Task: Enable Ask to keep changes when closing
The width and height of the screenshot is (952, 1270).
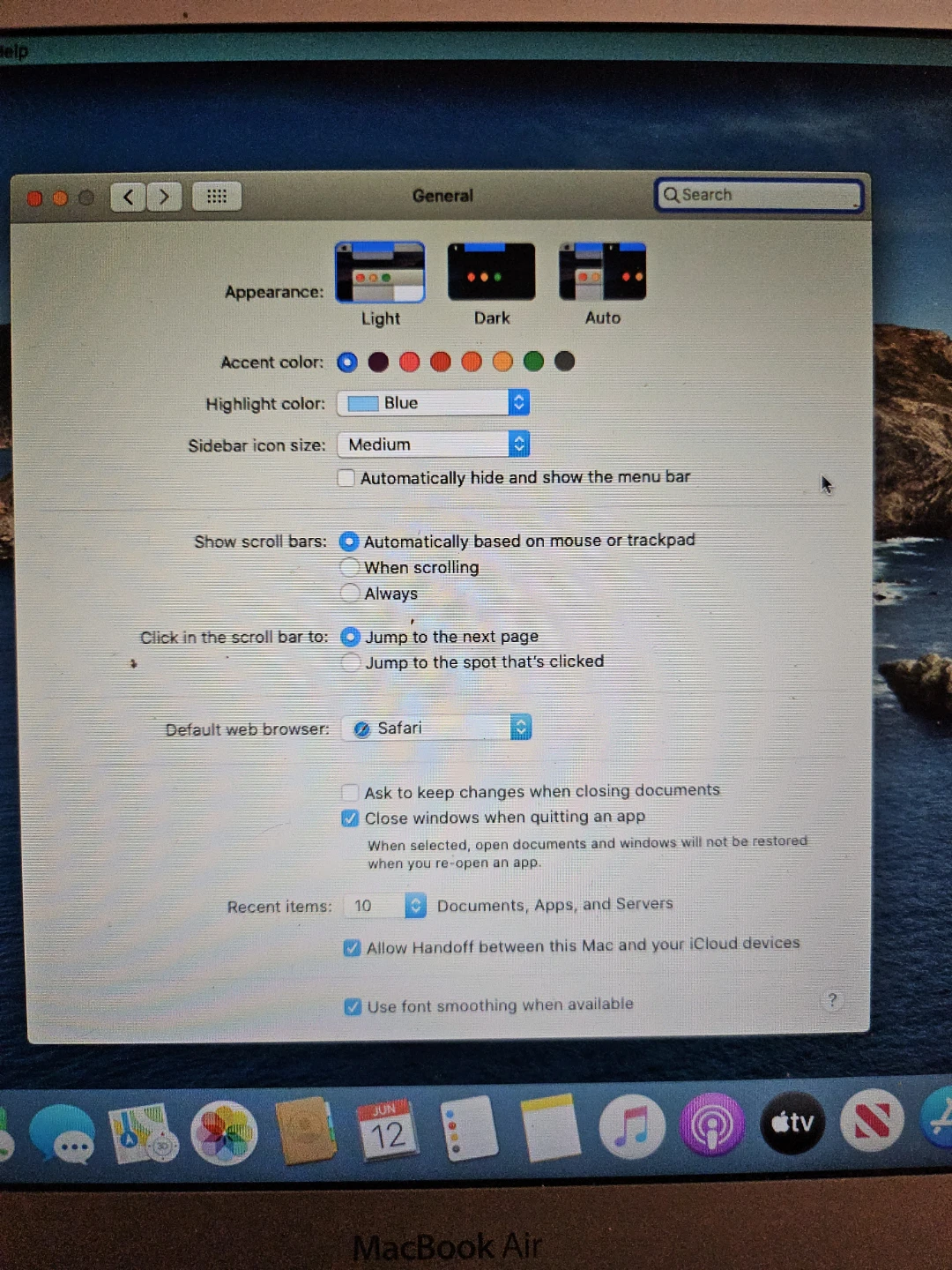Action: pos(350,792)
